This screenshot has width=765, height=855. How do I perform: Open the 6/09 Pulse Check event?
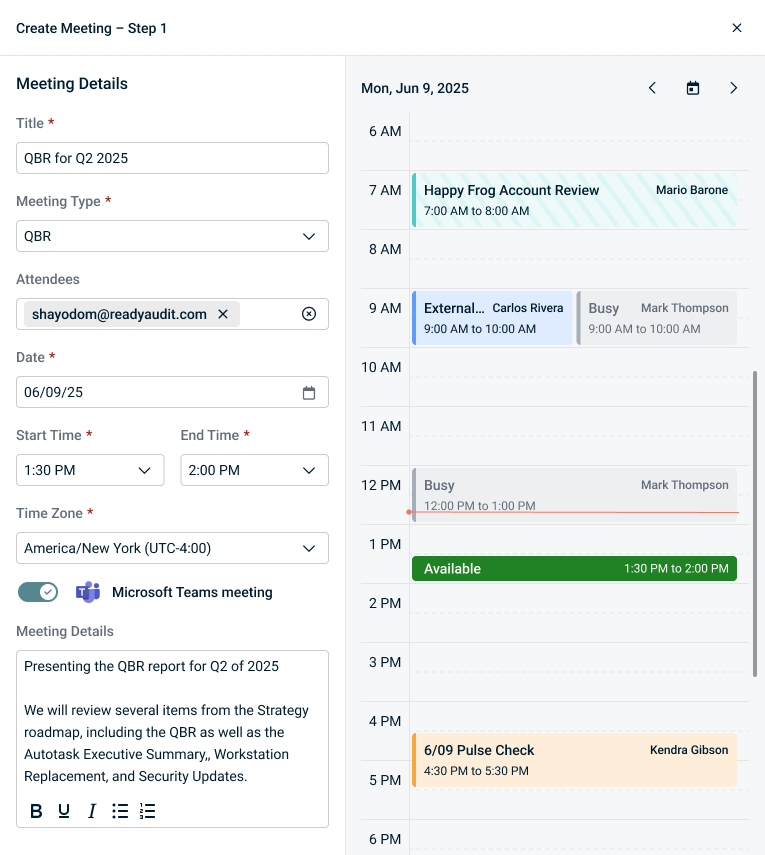point(574,760)
